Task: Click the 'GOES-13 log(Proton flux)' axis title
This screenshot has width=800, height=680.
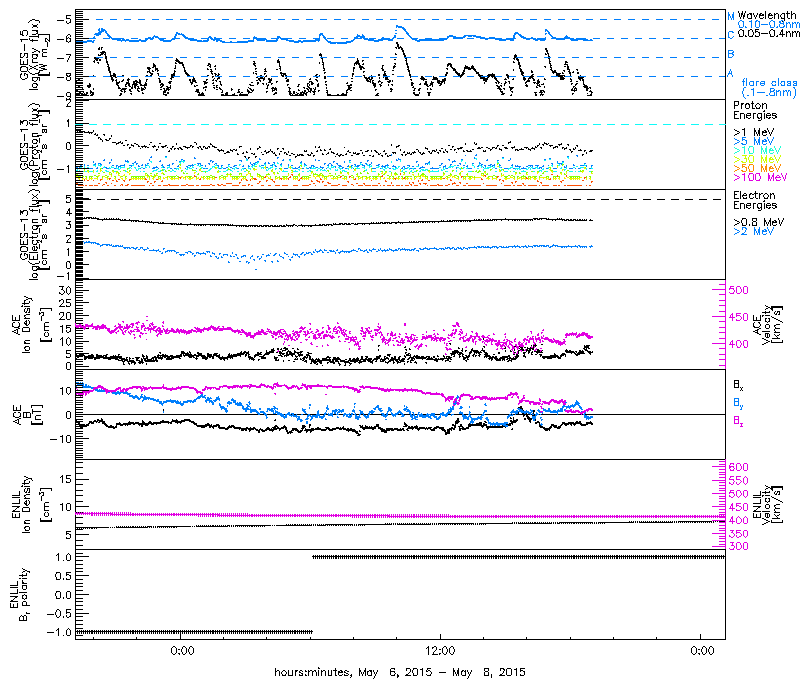Action: 35,144
